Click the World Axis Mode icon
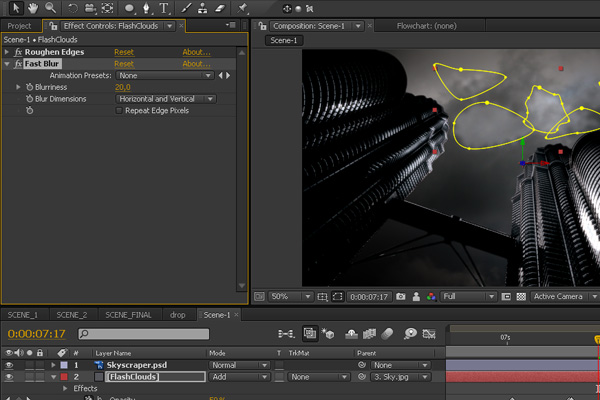Screen dimensions: 600x400 pyautogui.click(x=298, y=8)
